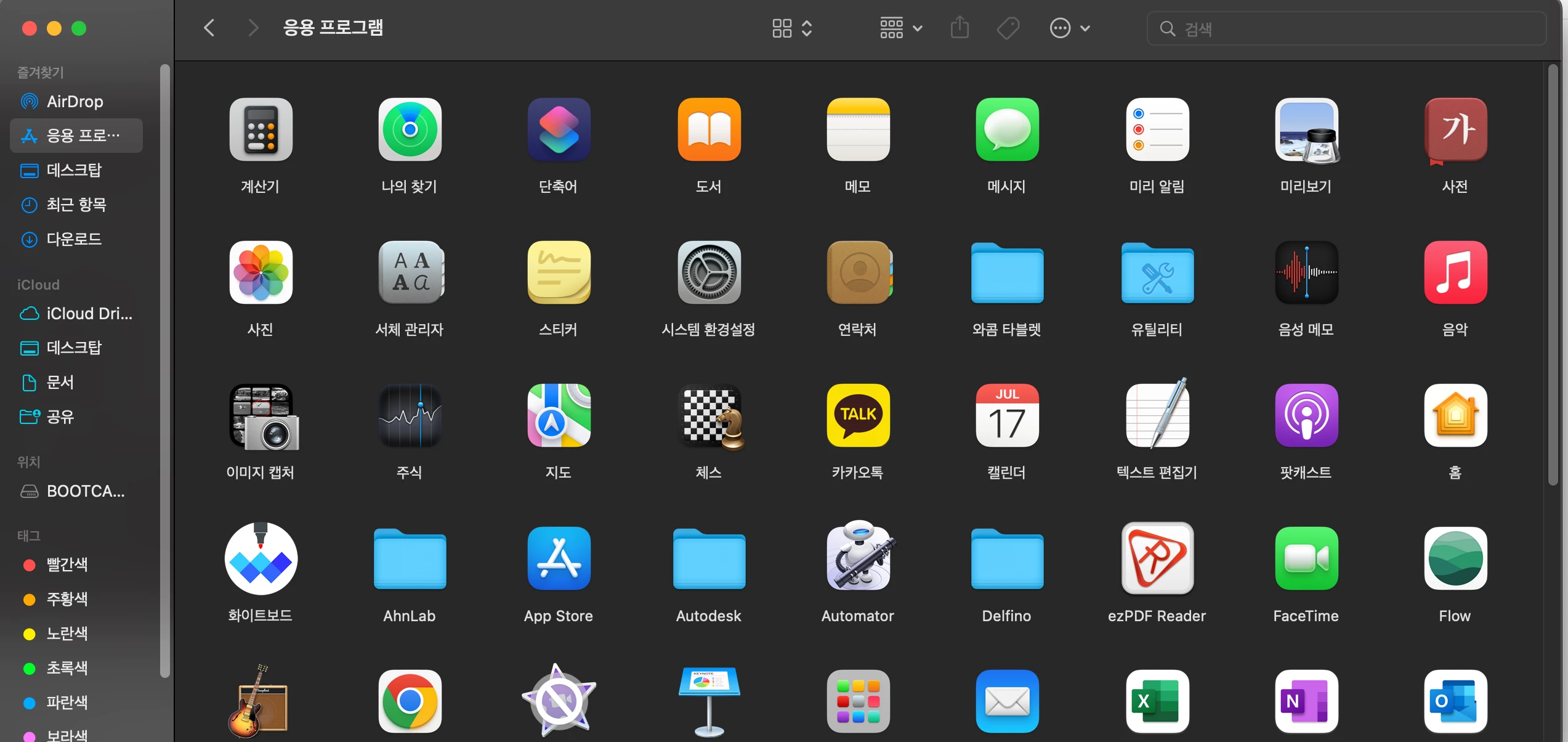Image resolution: width=1568 pixels, height=742 pixels.
Task: Go to AirDrop in the sidebar
Action: (75, 101)
